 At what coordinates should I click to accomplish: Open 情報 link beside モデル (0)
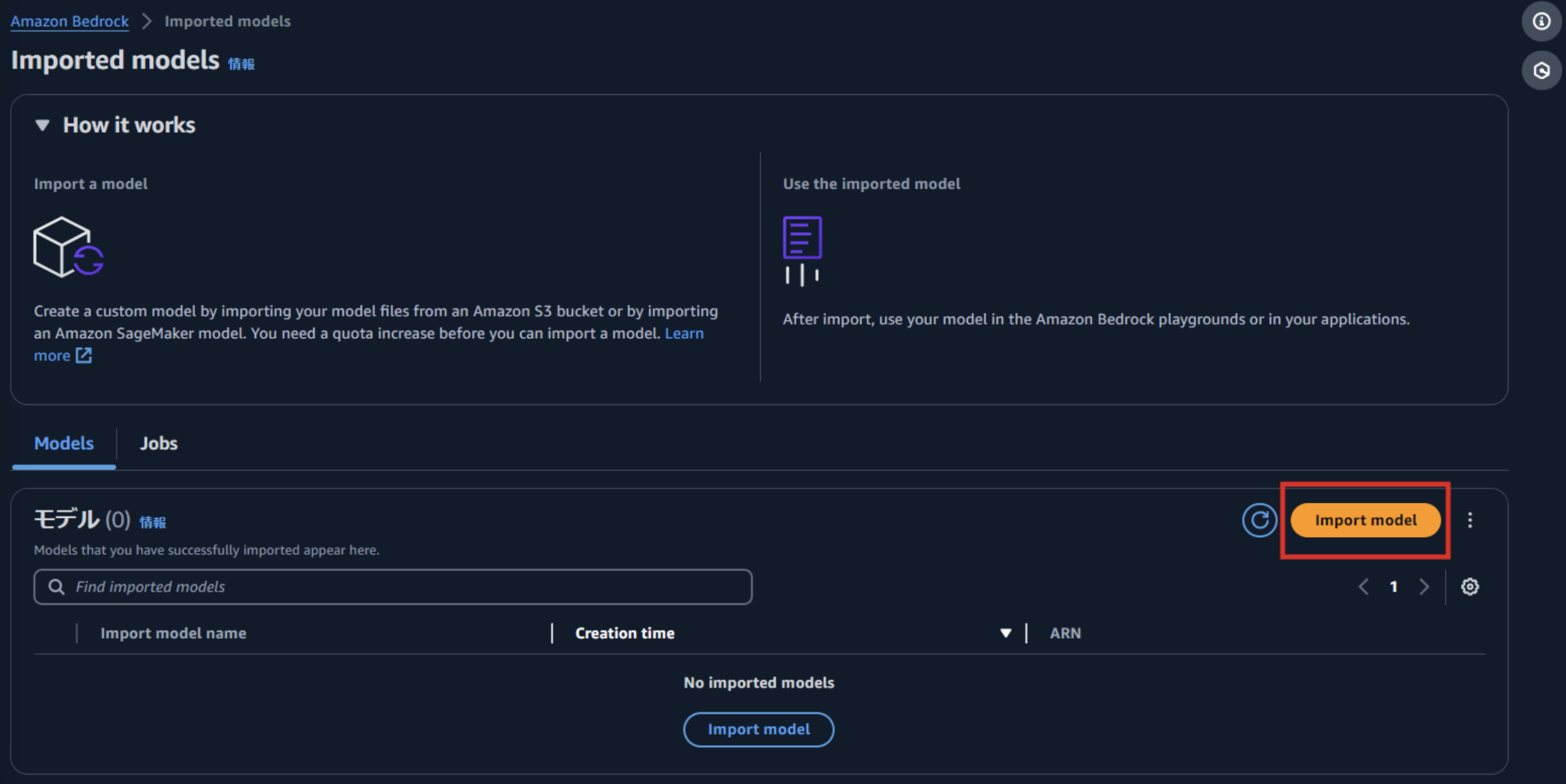153,522
